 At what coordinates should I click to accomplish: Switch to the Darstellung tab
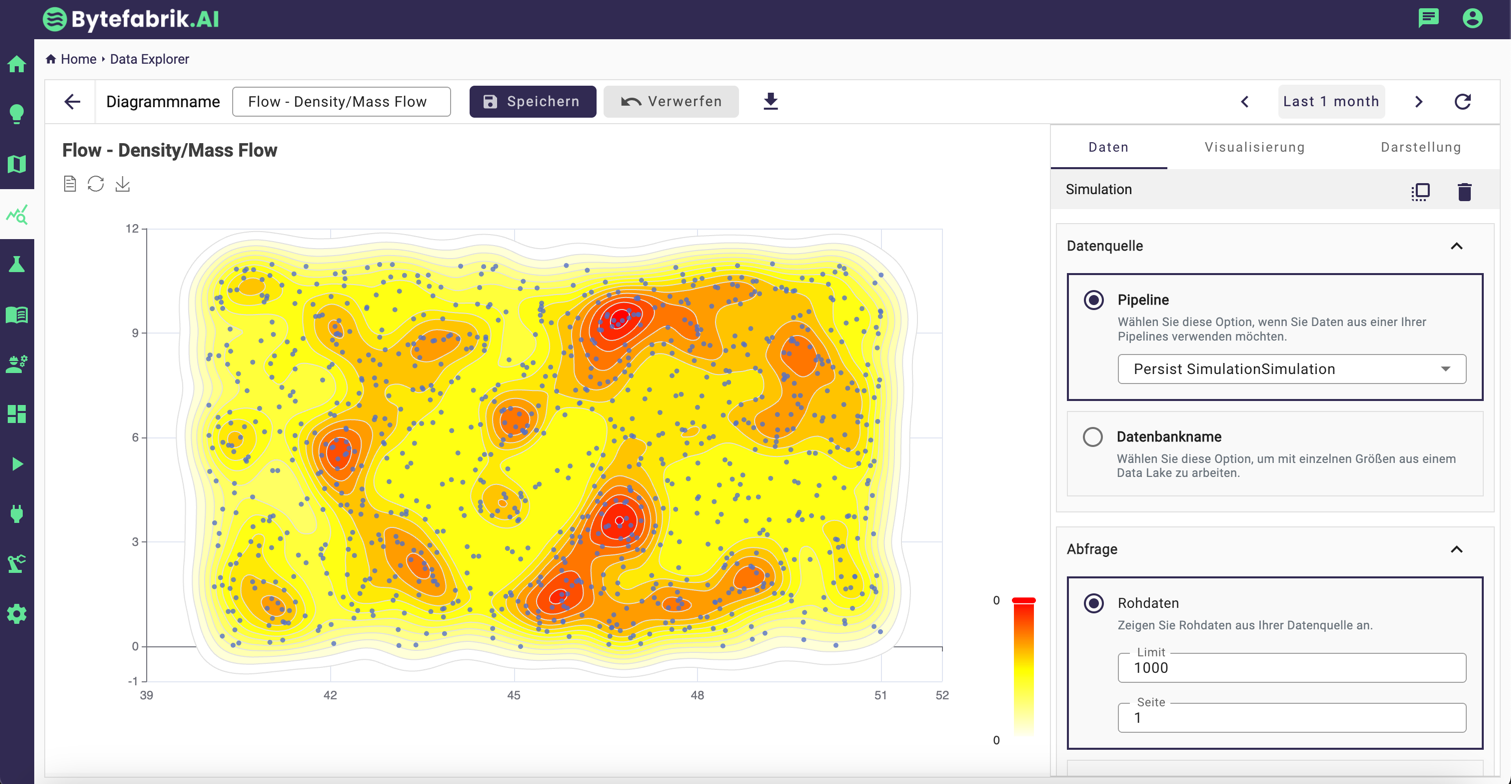coord(1420,147)
